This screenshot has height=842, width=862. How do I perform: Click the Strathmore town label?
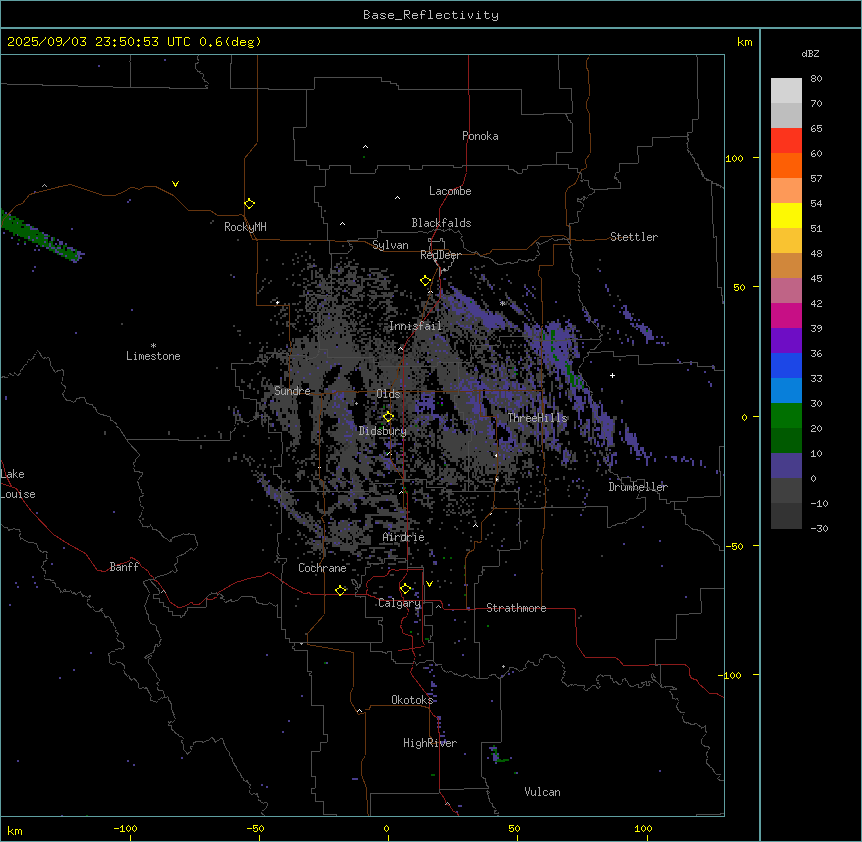tap(516, 608)
